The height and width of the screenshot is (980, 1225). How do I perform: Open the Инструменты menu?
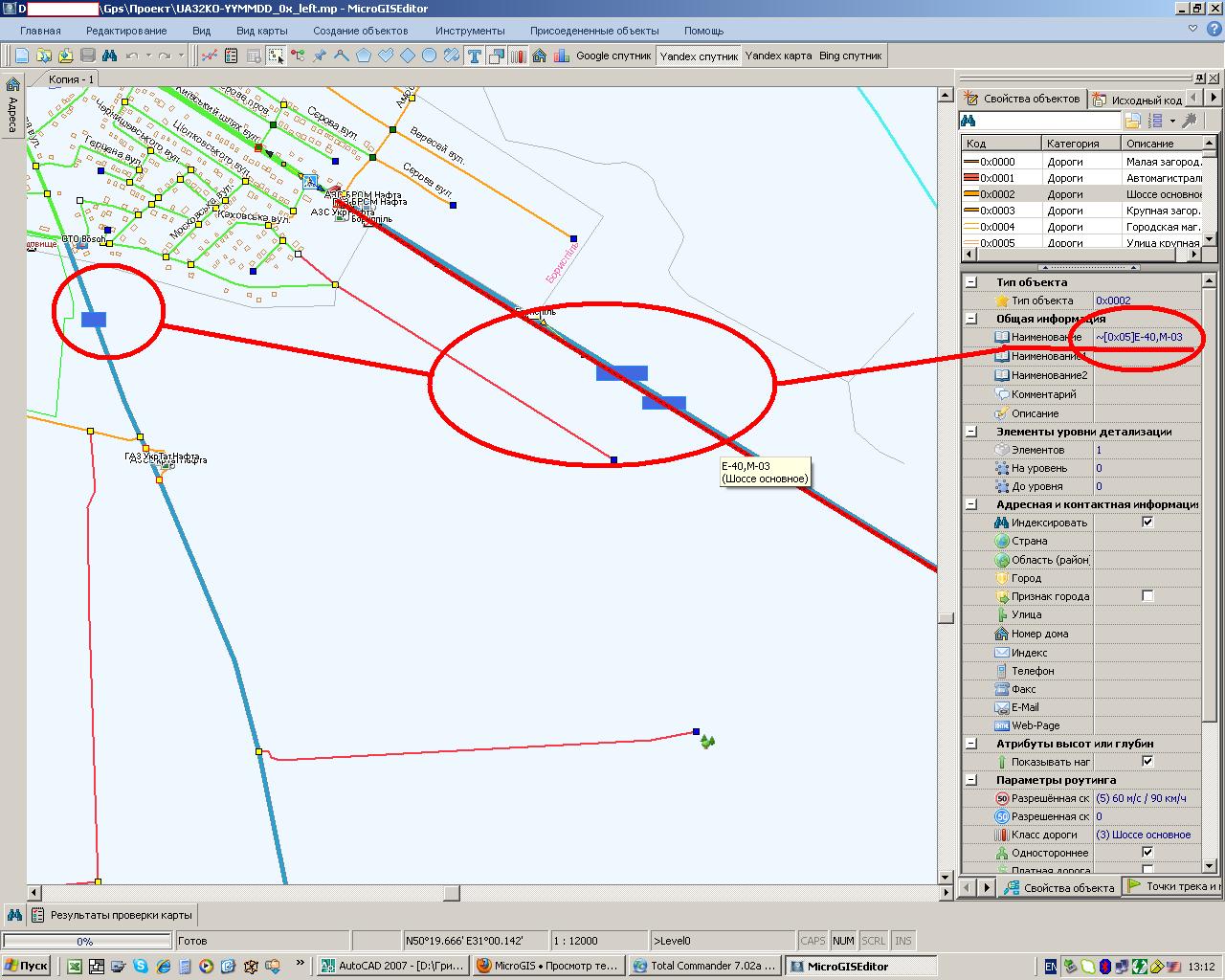tap(470, 31)
